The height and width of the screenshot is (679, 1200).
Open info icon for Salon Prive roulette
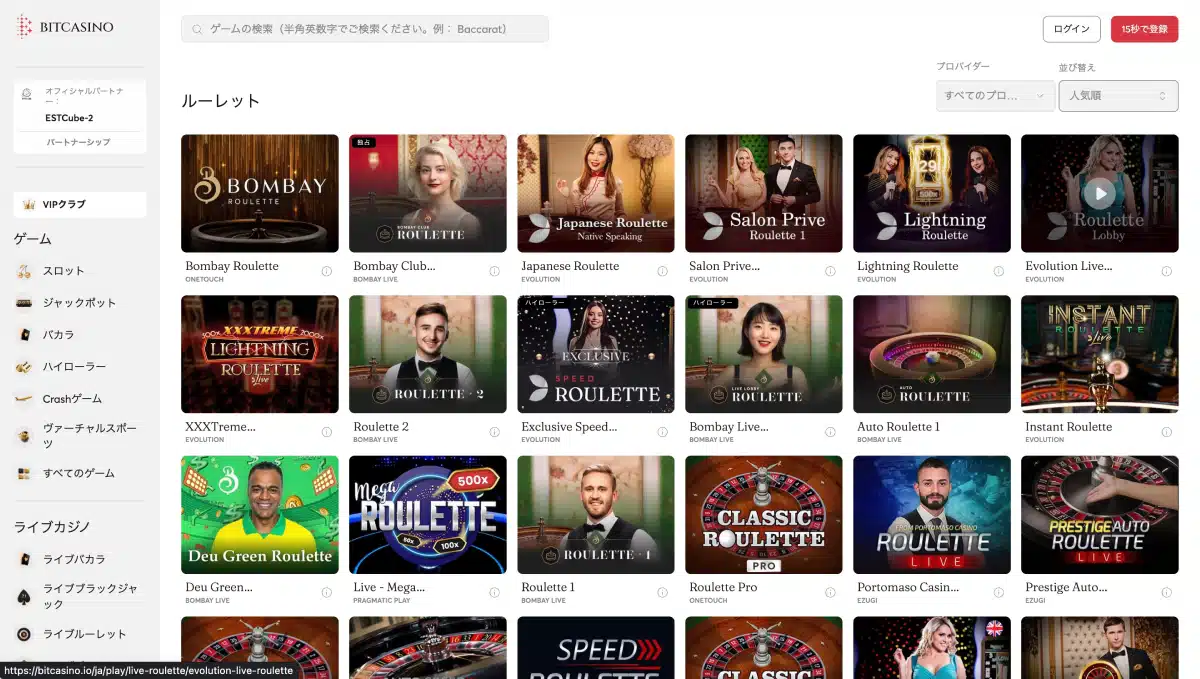pos(830,271)
